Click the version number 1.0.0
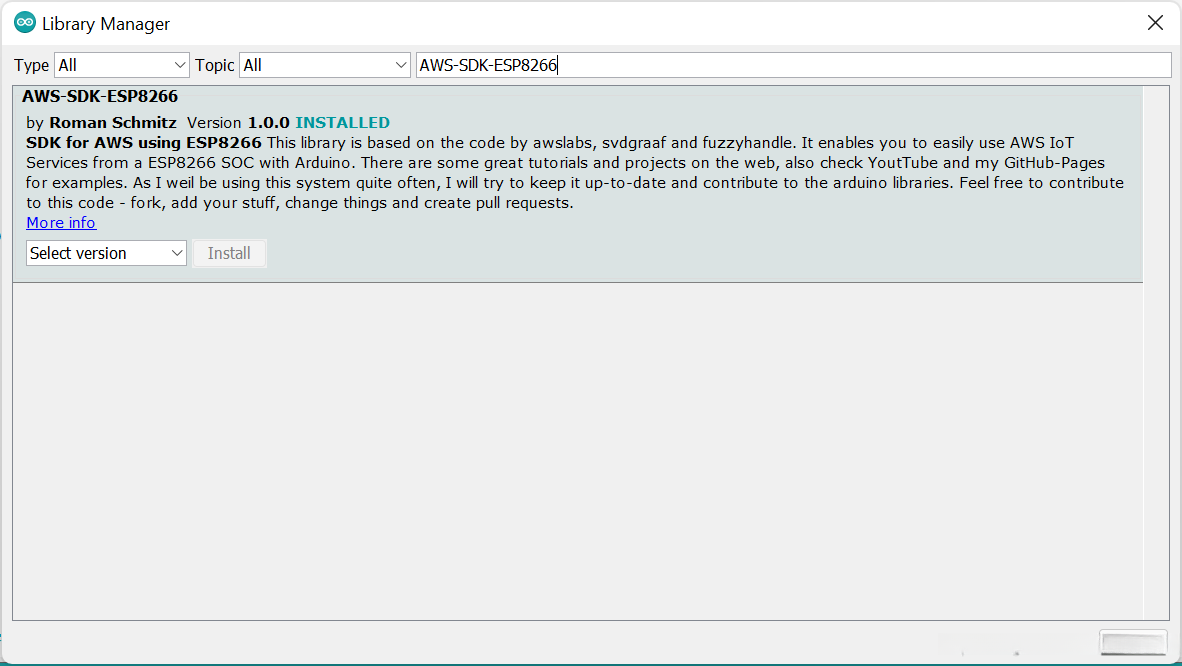The width and height of the screenshot is (1182, 666). (268, 122)
